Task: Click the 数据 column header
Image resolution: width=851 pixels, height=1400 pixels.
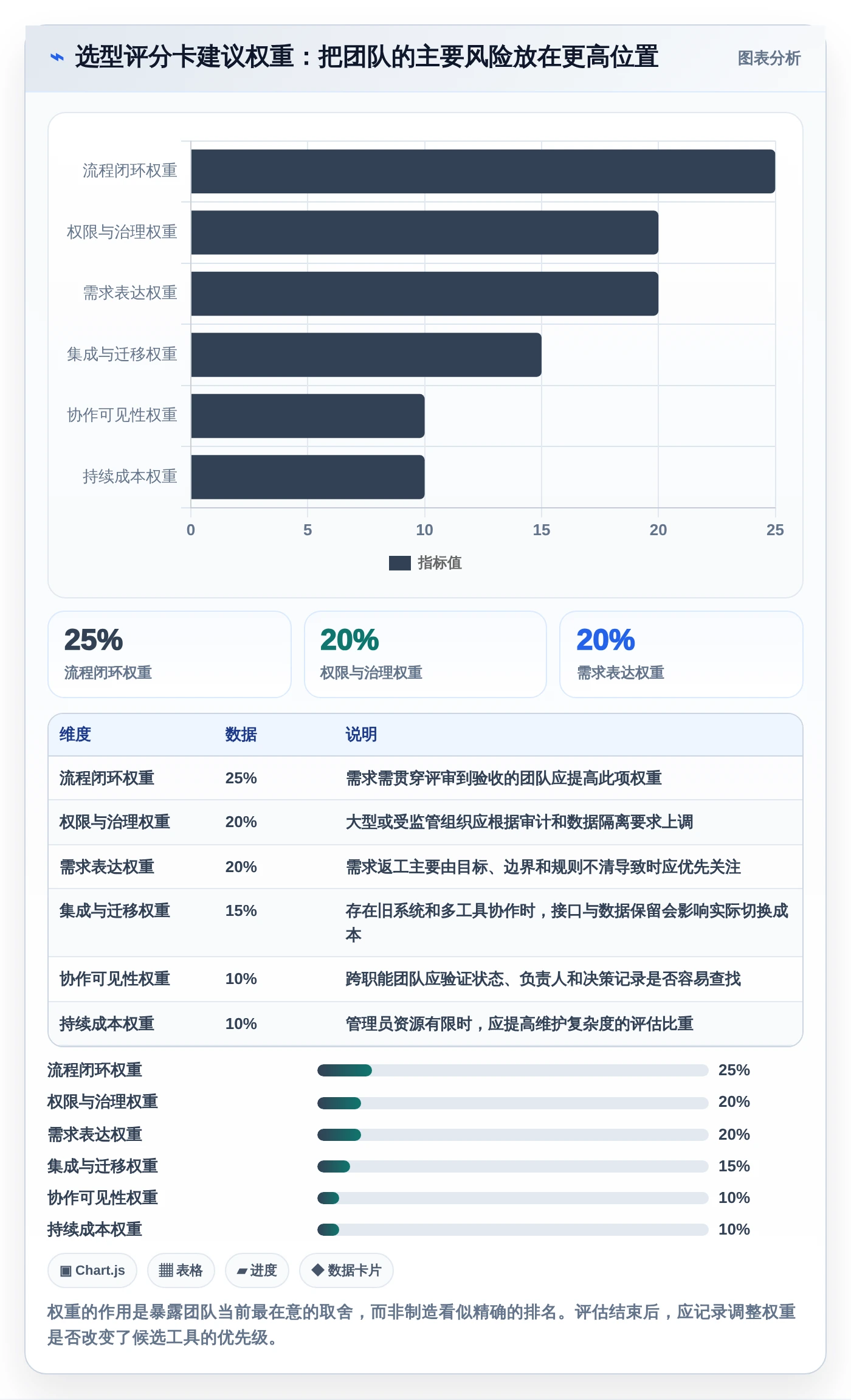Action: [x=241, y=735]
